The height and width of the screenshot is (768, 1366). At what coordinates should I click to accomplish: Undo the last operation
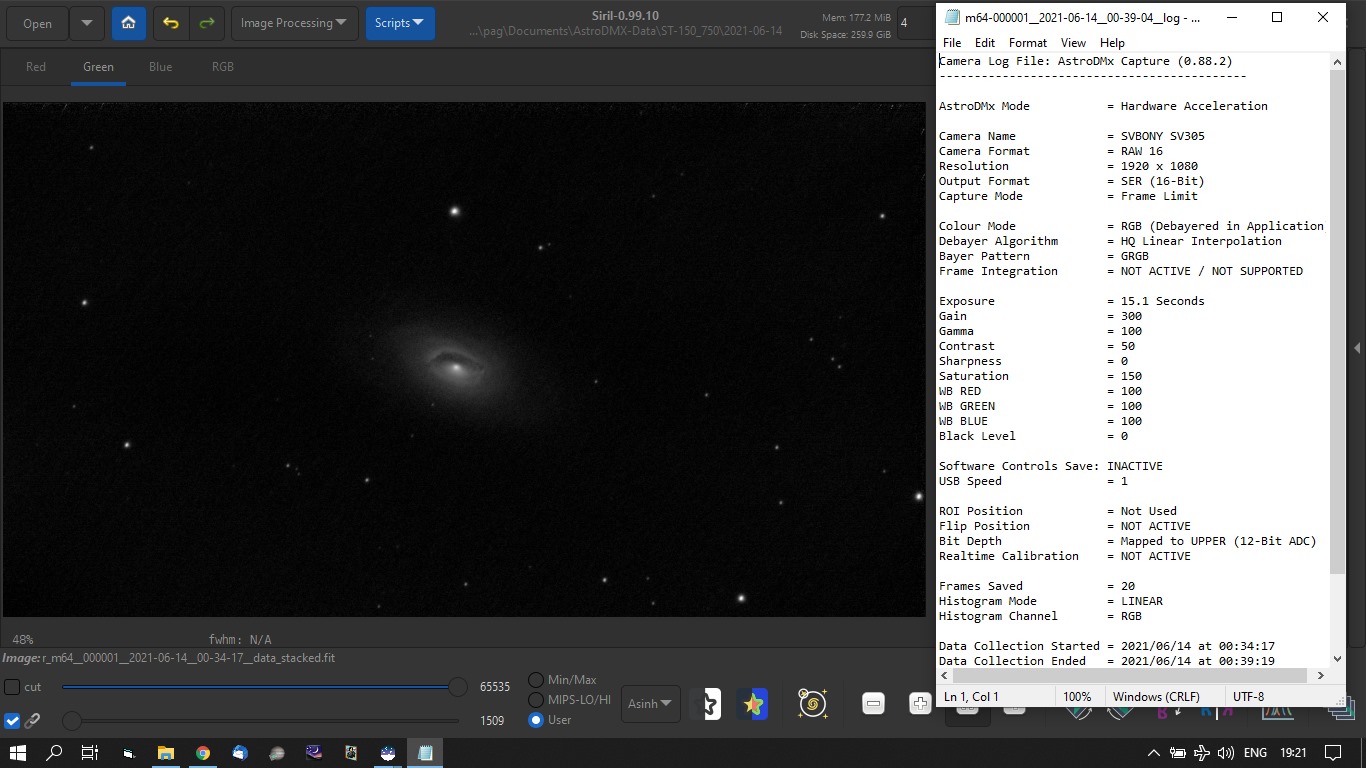(x=171, y=23)
